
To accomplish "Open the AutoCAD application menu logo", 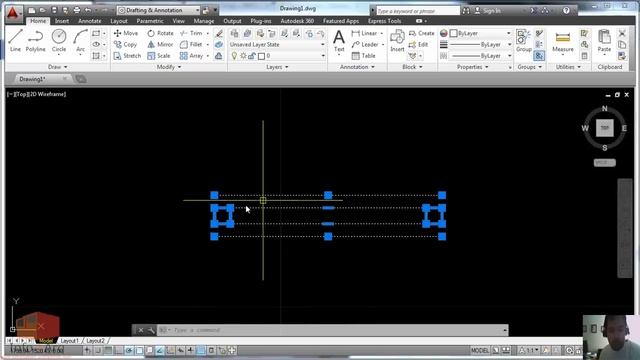I will [x=13, y=12].
